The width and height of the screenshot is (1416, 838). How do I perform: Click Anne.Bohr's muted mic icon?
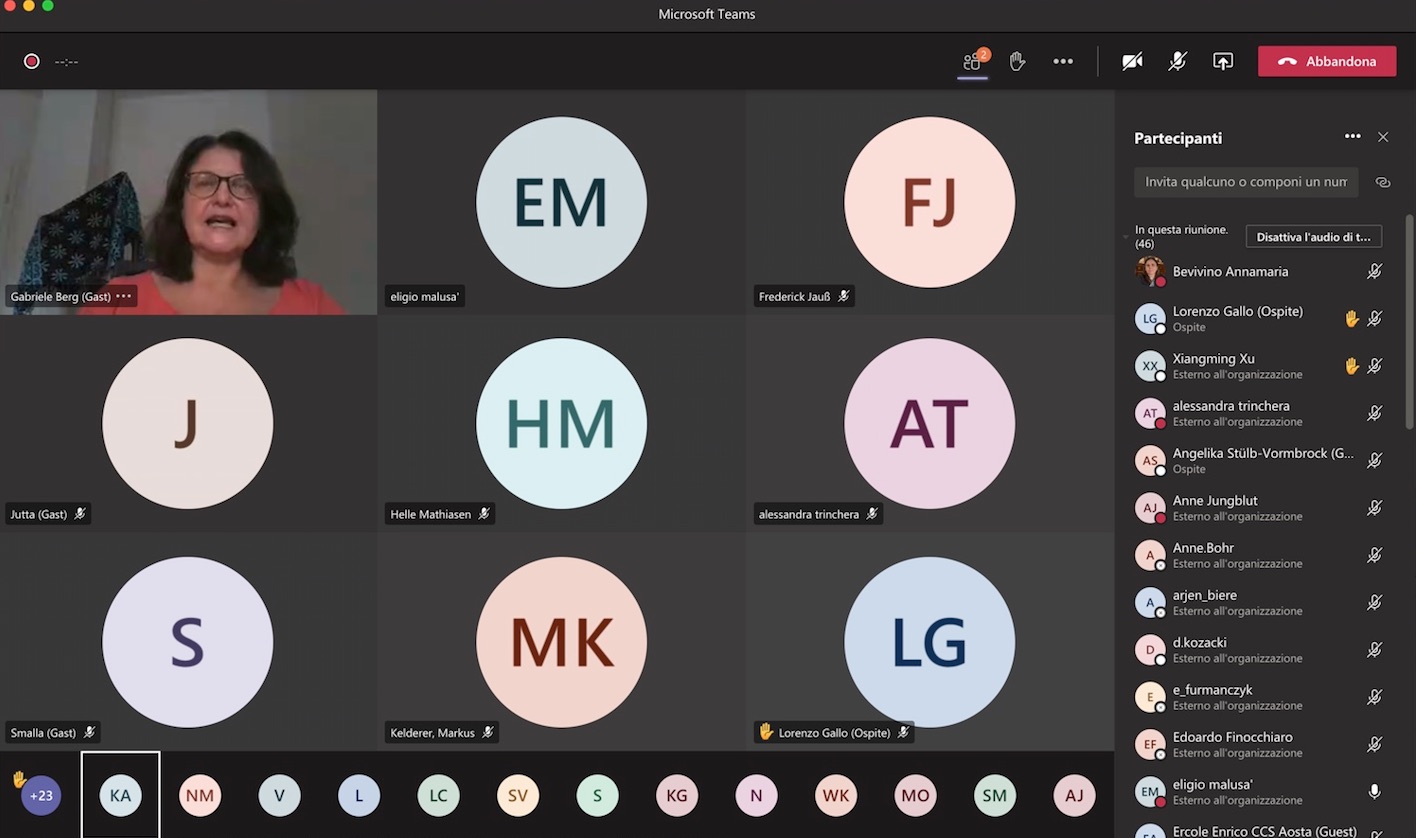[x=1375, y=555]
